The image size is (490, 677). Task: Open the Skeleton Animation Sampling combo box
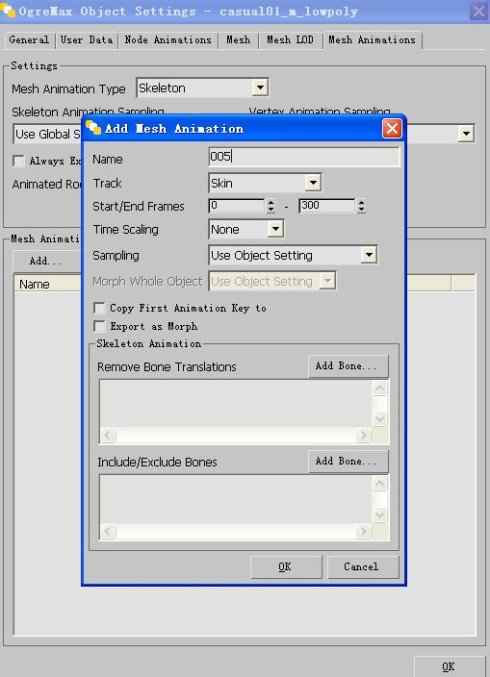point(47,134)
